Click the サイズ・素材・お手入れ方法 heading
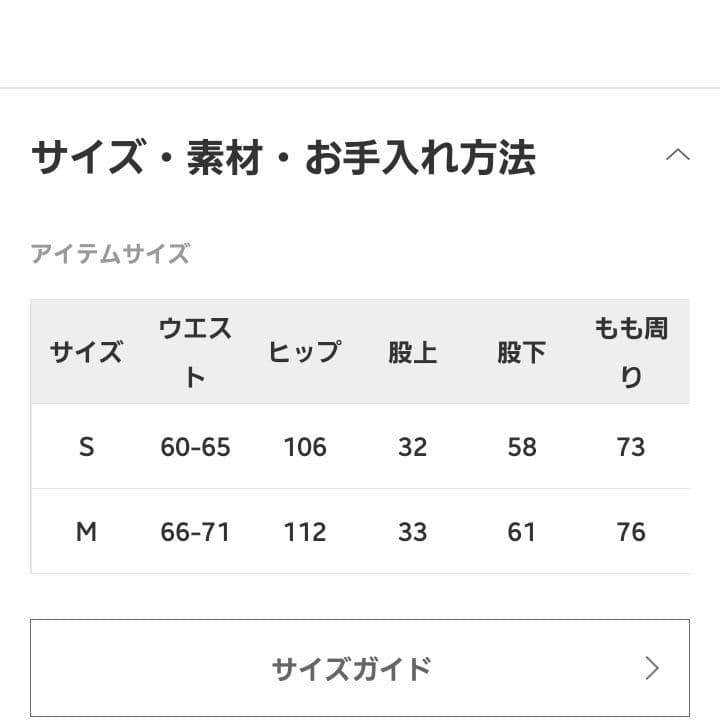This screenshot has width=720, height=720. (283, 158)
